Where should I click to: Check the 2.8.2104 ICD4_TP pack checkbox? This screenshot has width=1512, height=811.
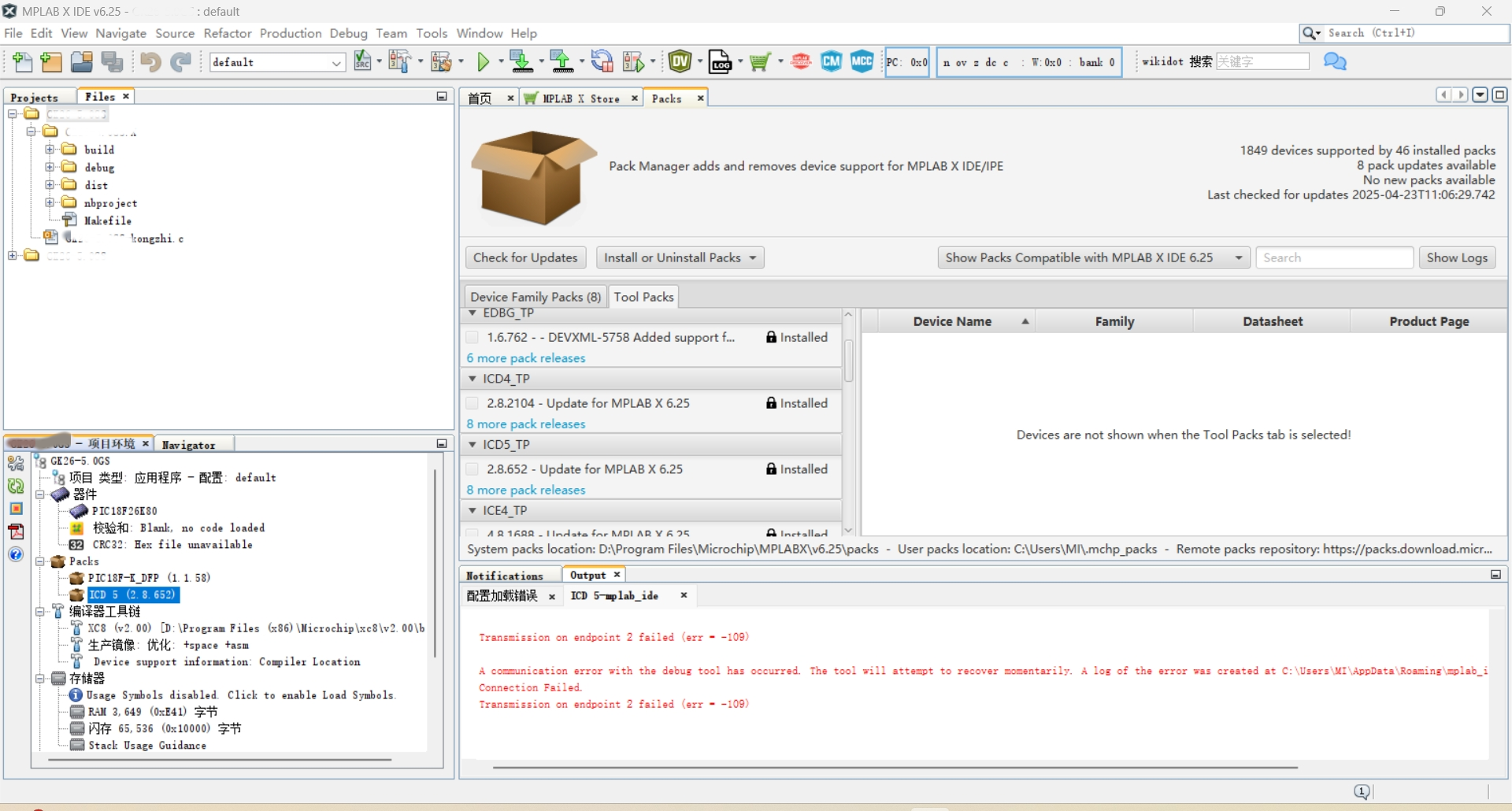[x=472, y=402]
